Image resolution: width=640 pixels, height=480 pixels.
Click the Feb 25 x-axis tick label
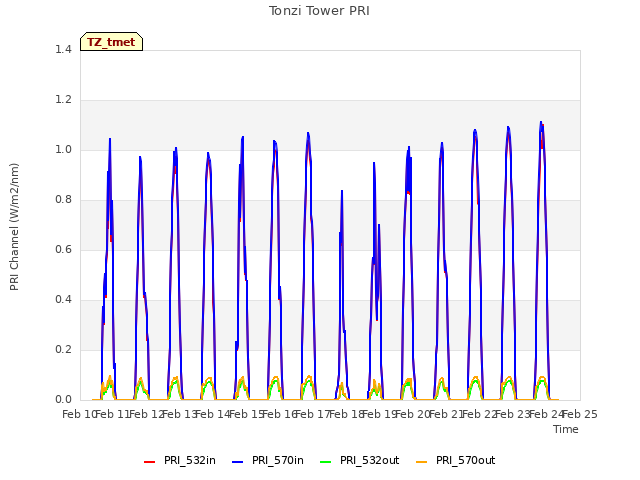(x=580, y=414)
